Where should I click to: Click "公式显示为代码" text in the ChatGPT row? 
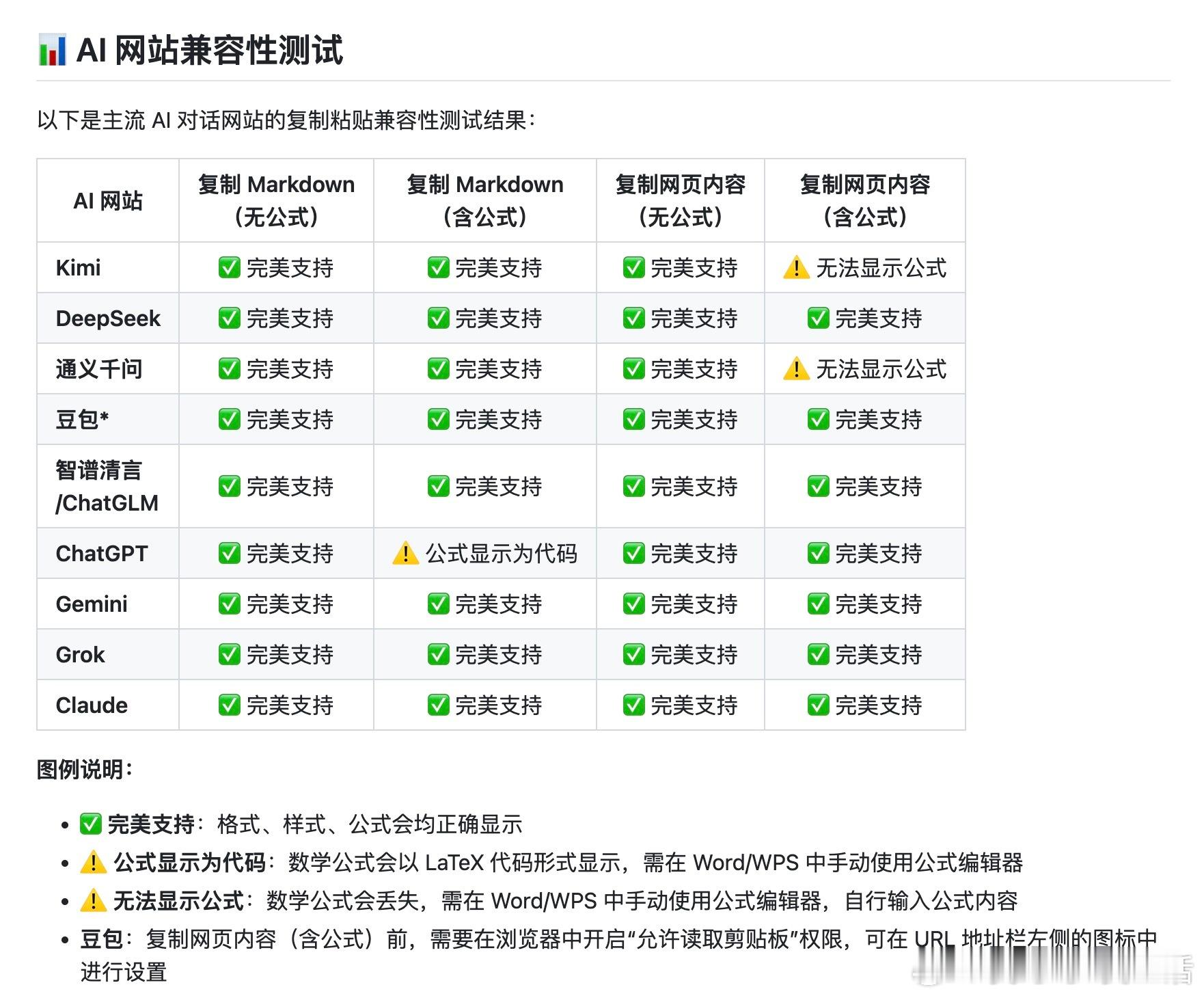(x=502, y=553)
